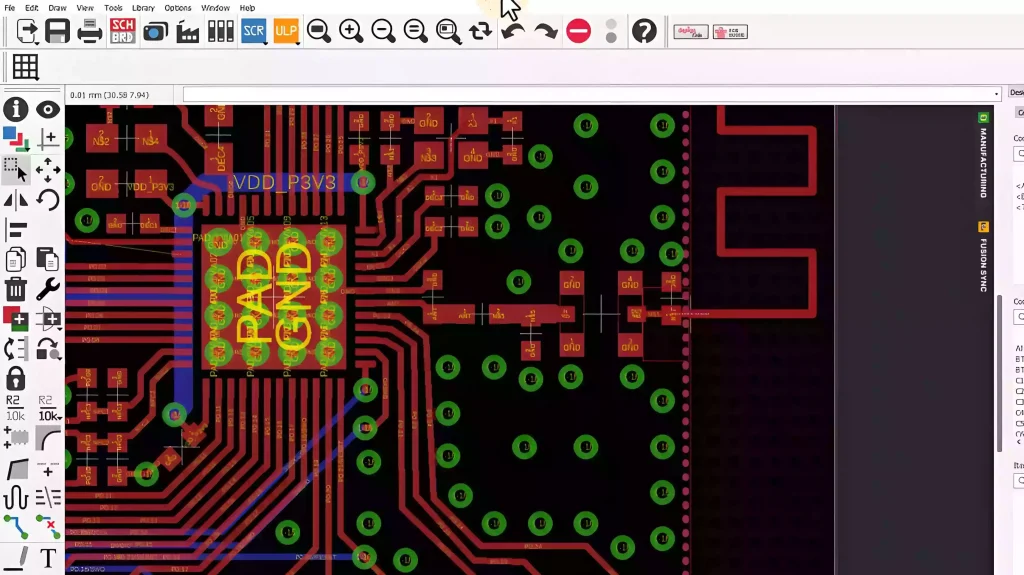
Task: Zoom to fit the board
Action: (319, 31)
